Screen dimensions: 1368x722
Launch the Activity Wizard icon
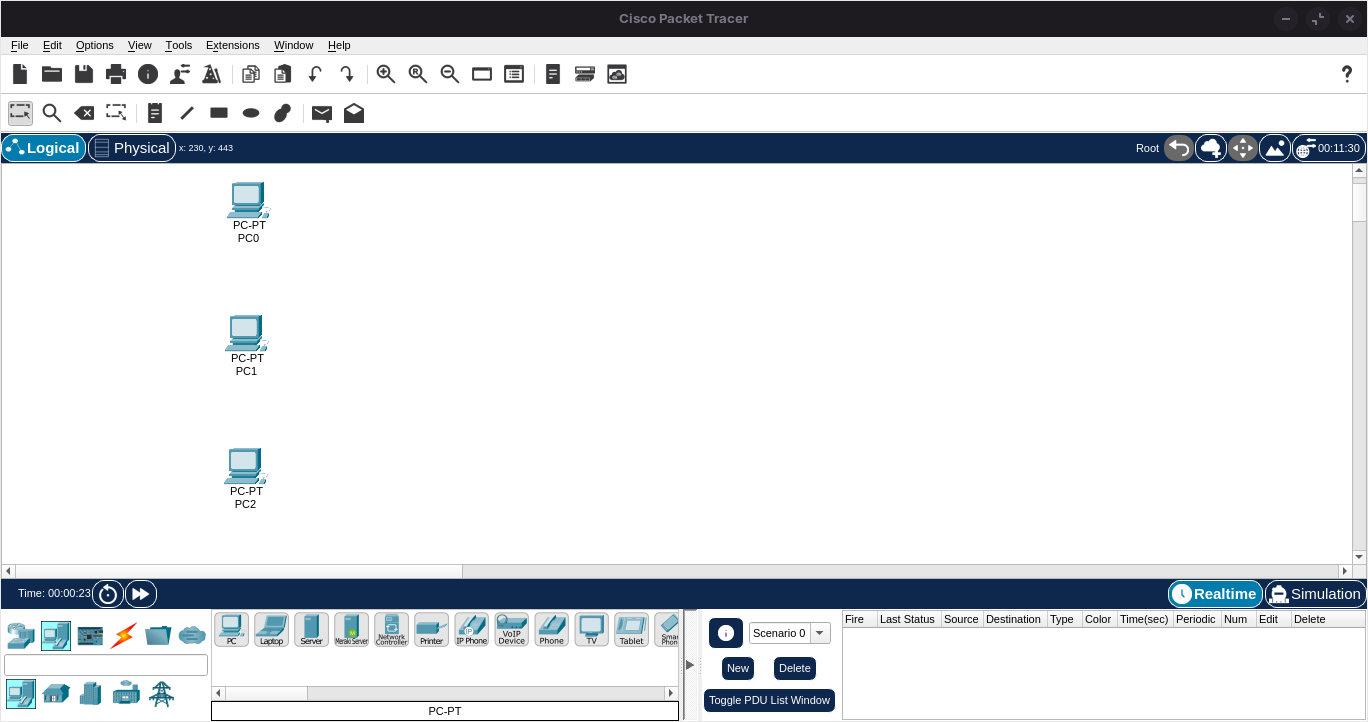point(211,74)
